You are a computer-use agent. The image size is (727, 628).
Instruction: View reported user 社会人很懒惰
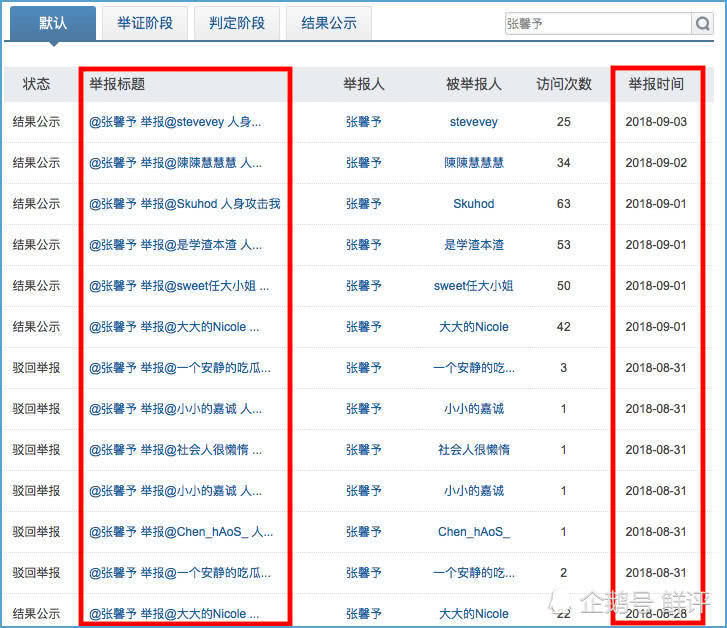[x=473, y=450]
